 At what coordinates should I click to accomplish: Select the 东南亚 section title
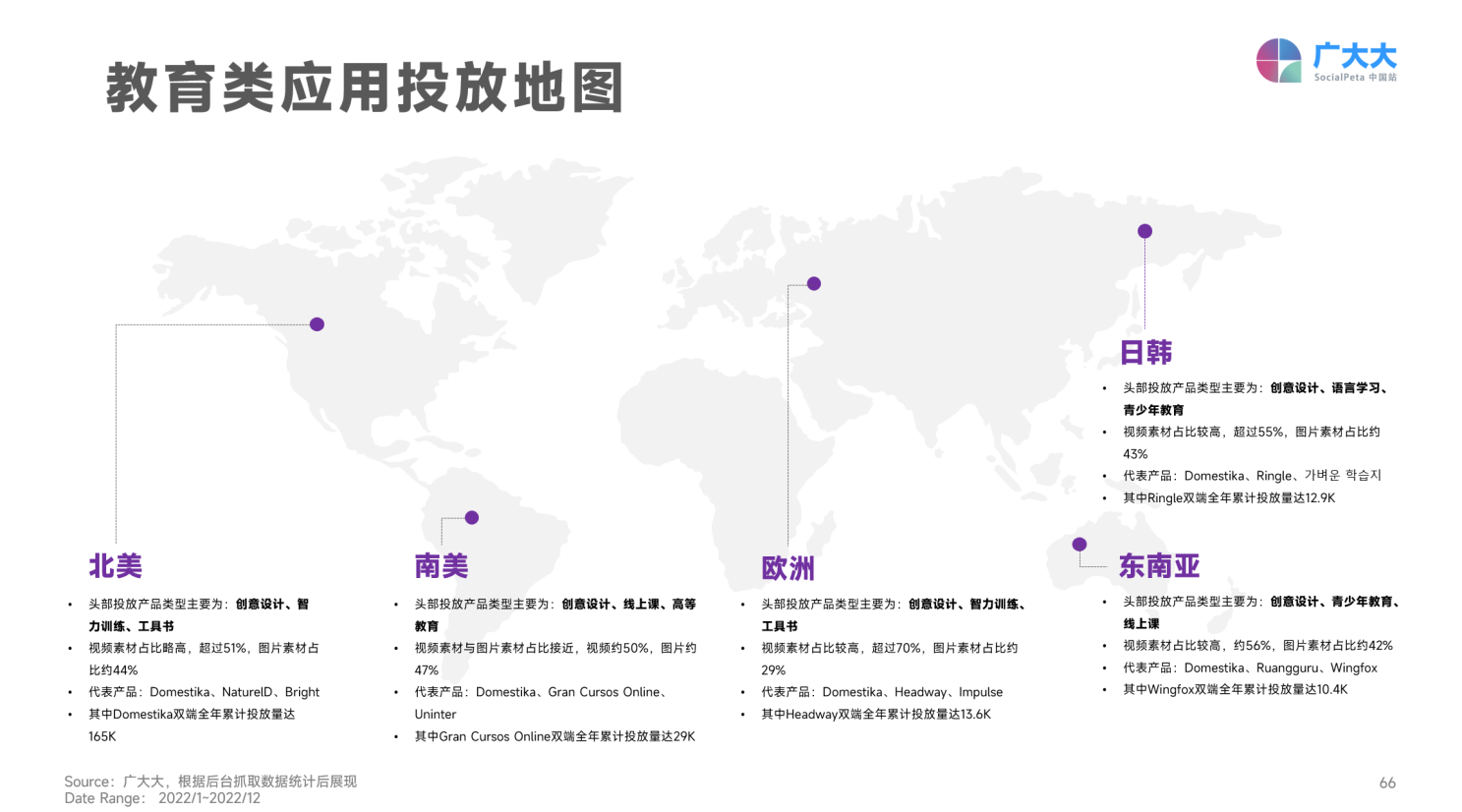coord(1158,565)
